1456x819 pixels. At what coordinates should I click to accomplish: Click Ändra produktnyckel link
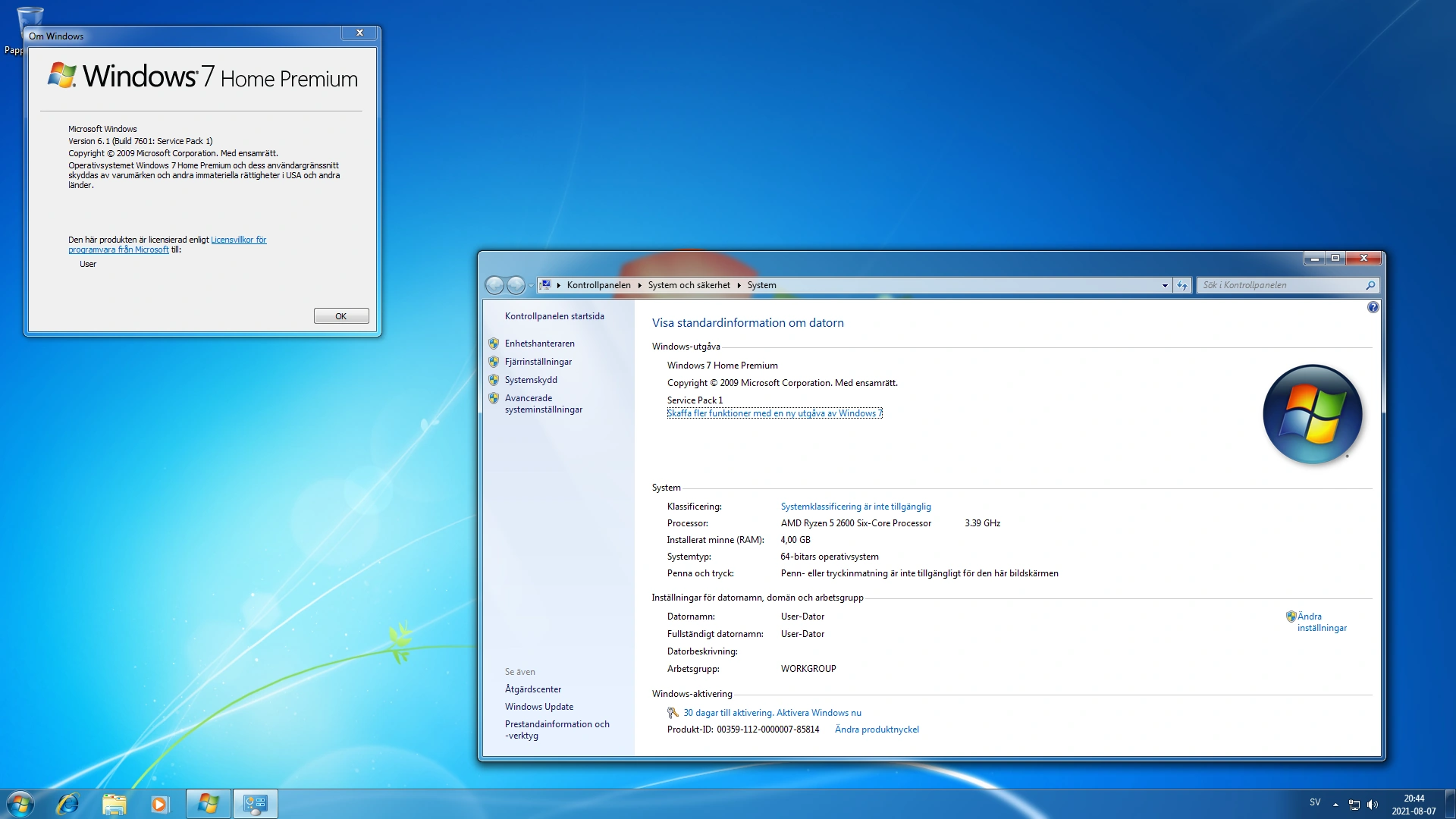(877, 730)
